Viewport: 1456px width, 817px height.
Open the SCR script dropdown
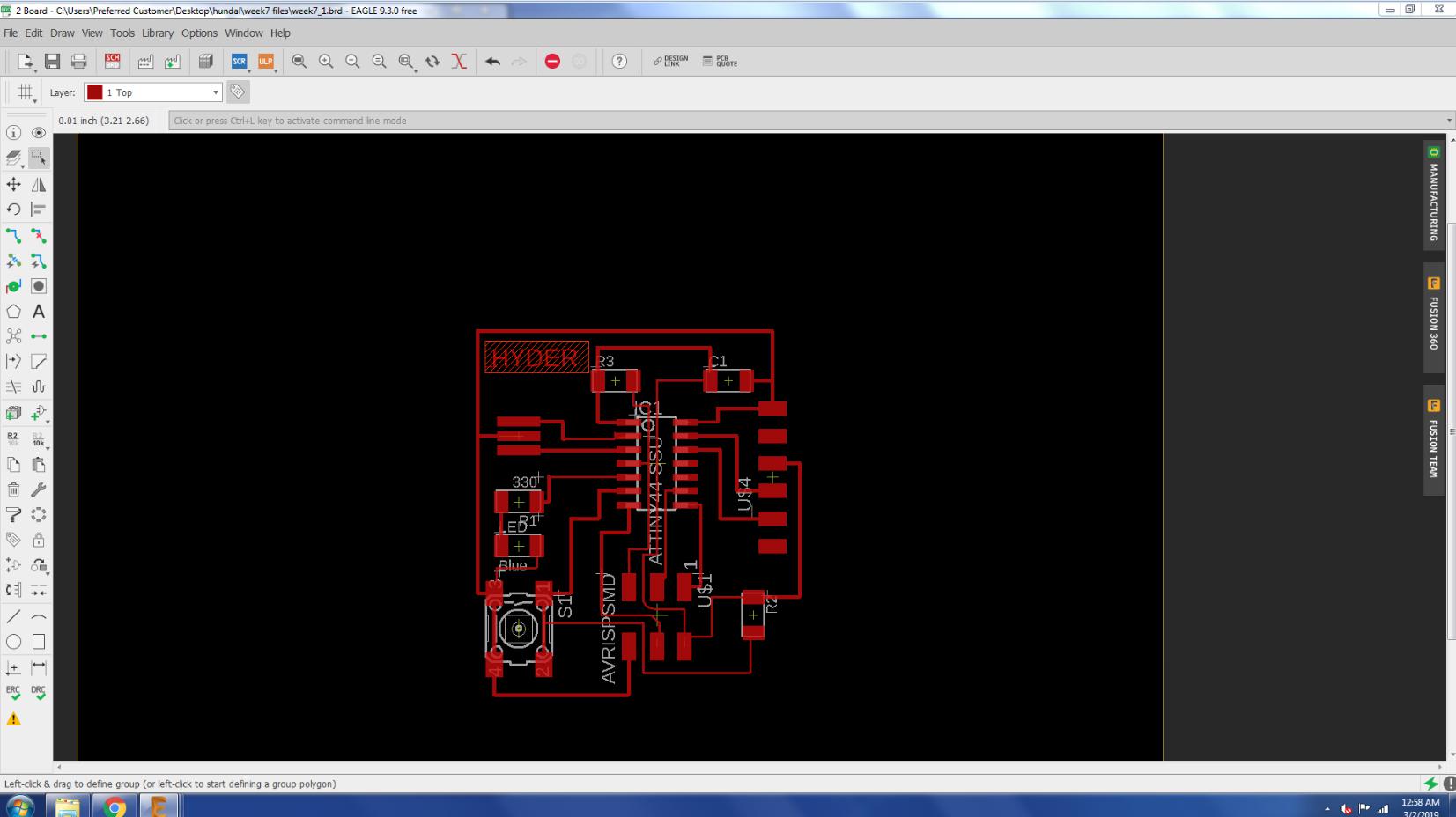(x=249, y=70)
